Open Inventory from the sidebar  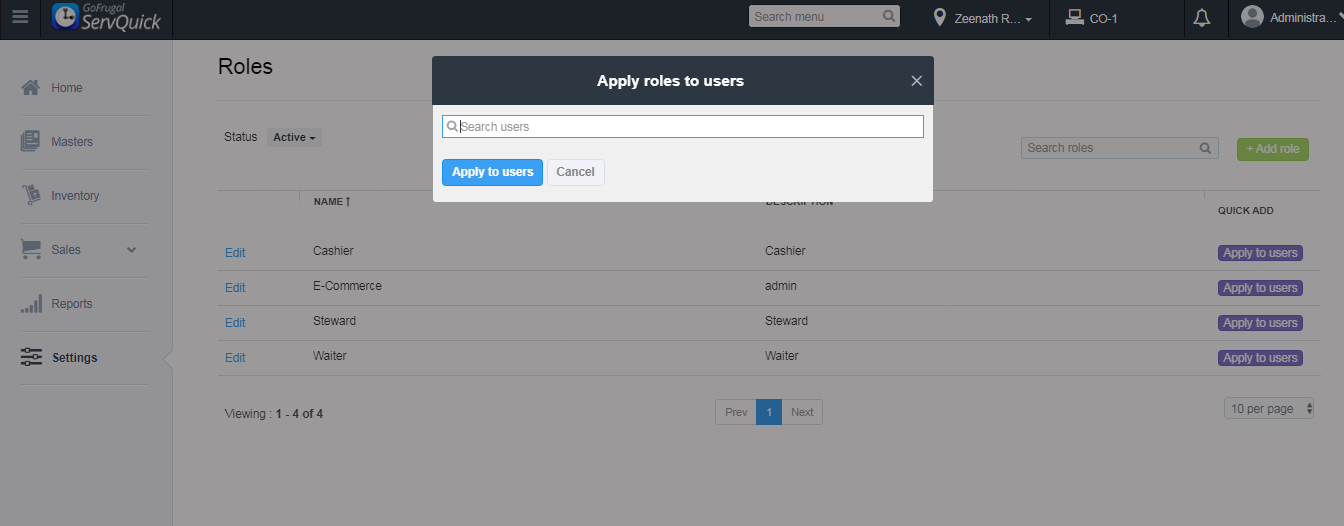[75, 196]
